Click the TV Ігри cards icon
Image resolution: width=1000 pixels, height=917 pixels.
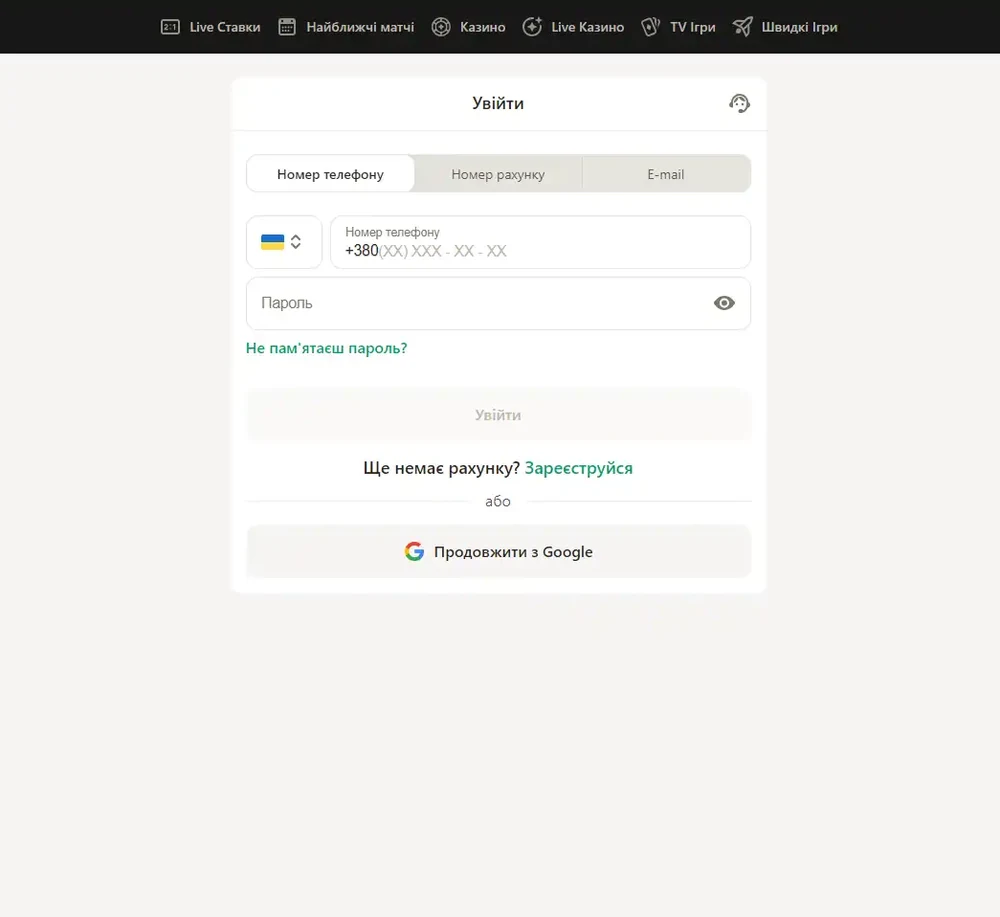(x=650, y=27)
